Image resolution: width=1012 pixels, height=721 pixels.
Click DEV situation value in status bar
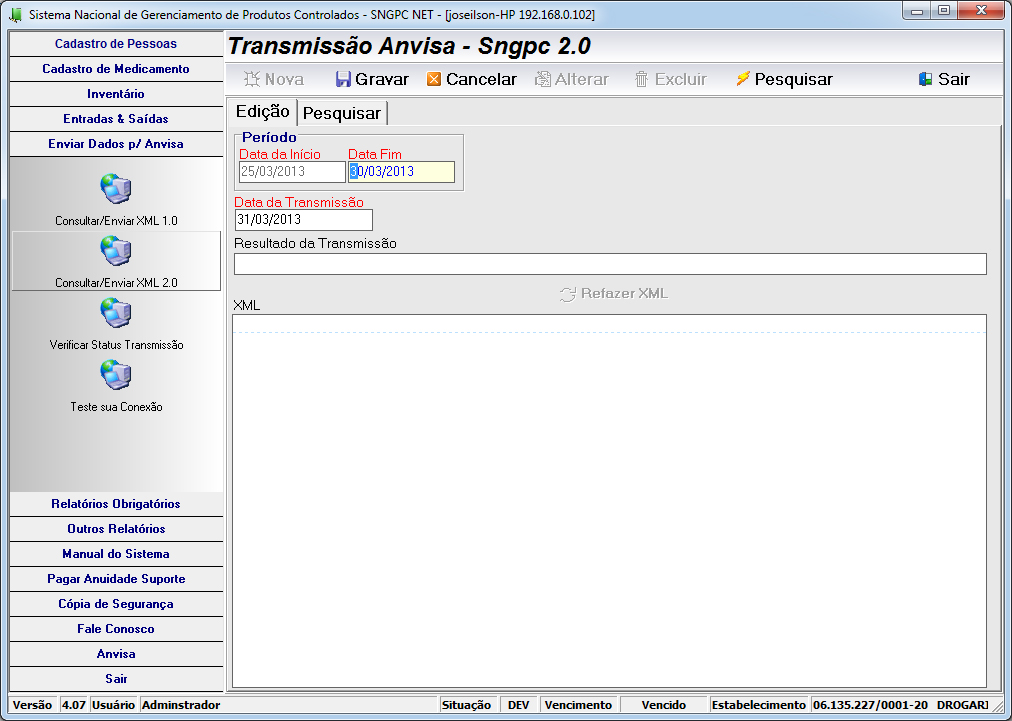pyautogui.click(x=518, y=705)
